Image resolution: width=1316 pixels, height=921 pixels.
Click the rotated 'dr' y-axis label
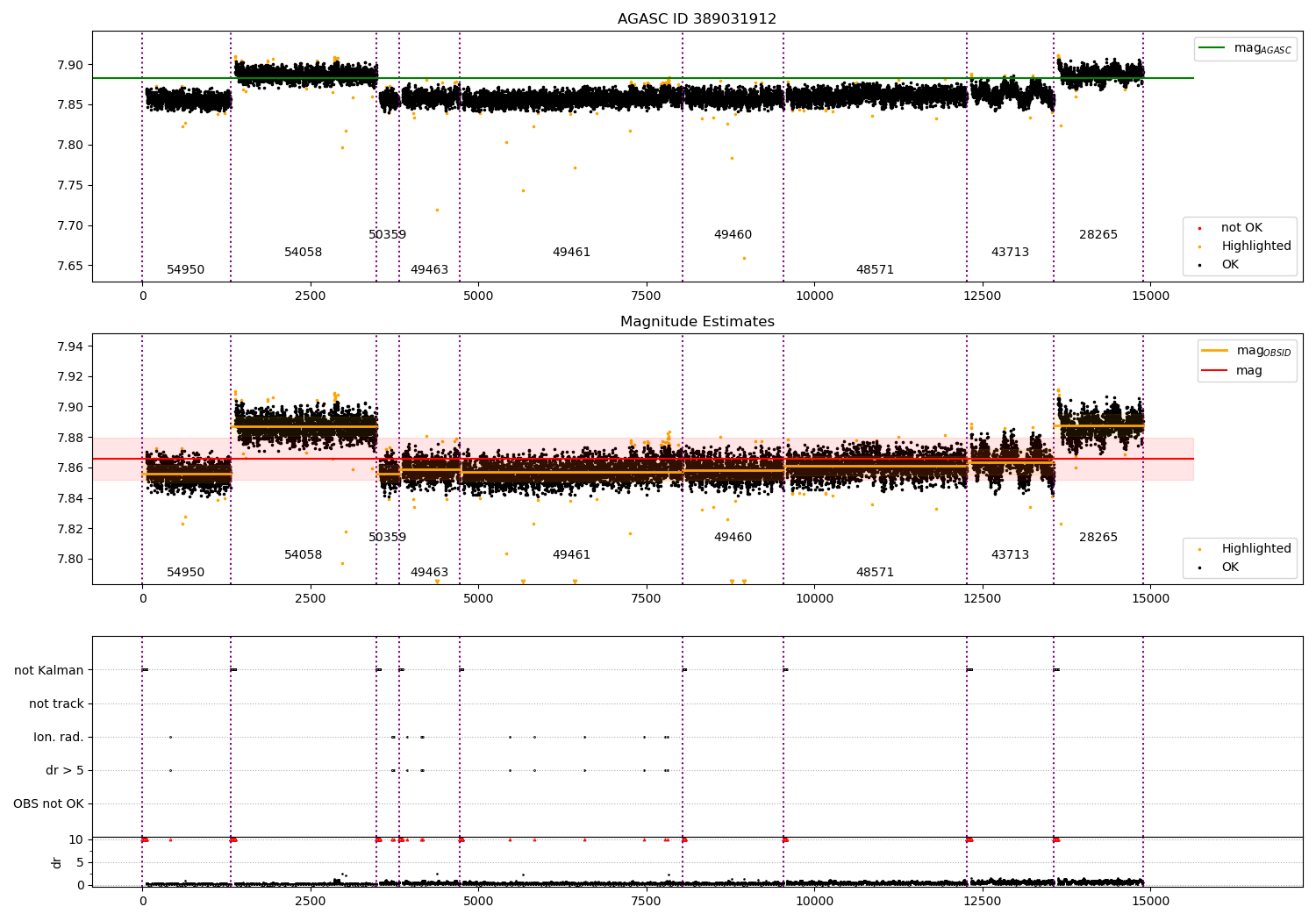[57, 862]
